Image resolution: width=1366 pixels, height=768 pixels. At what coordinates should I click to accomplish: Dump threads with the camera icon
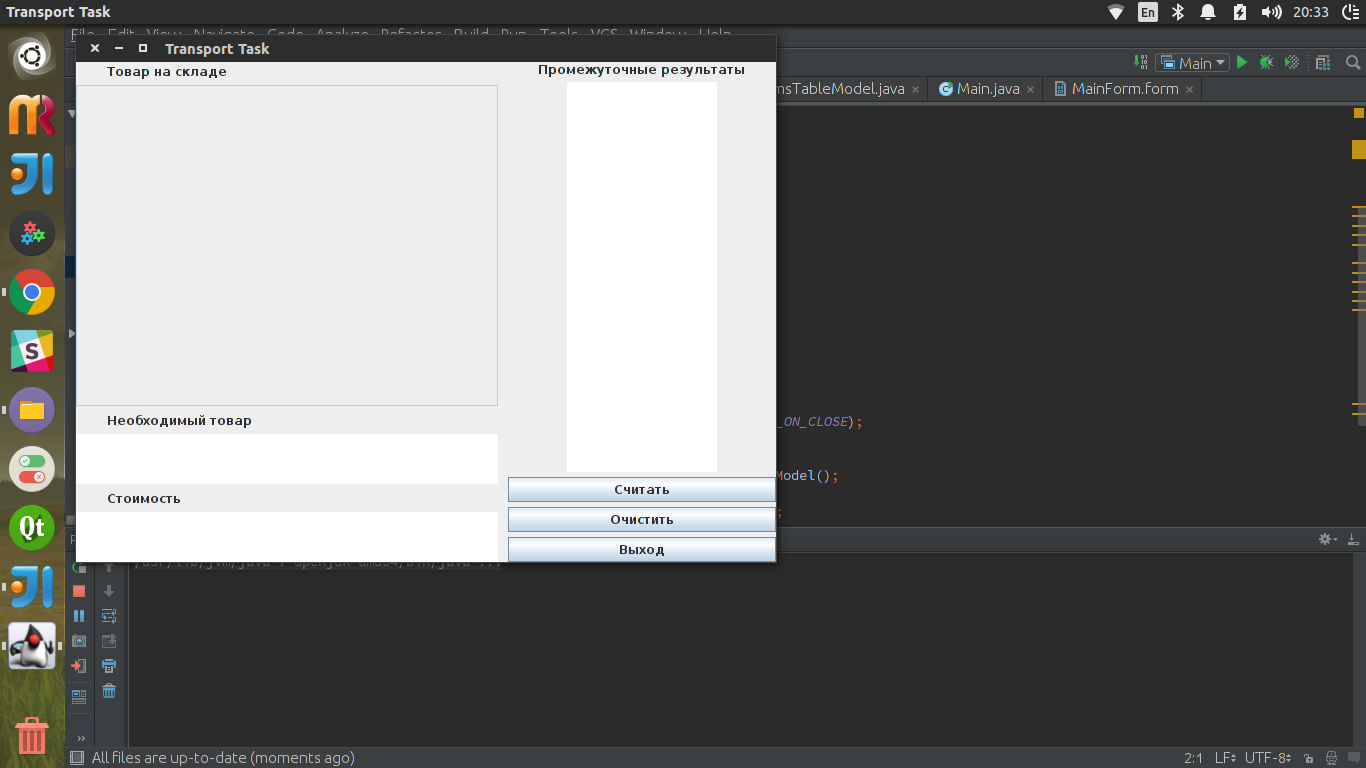click(79, 641)
